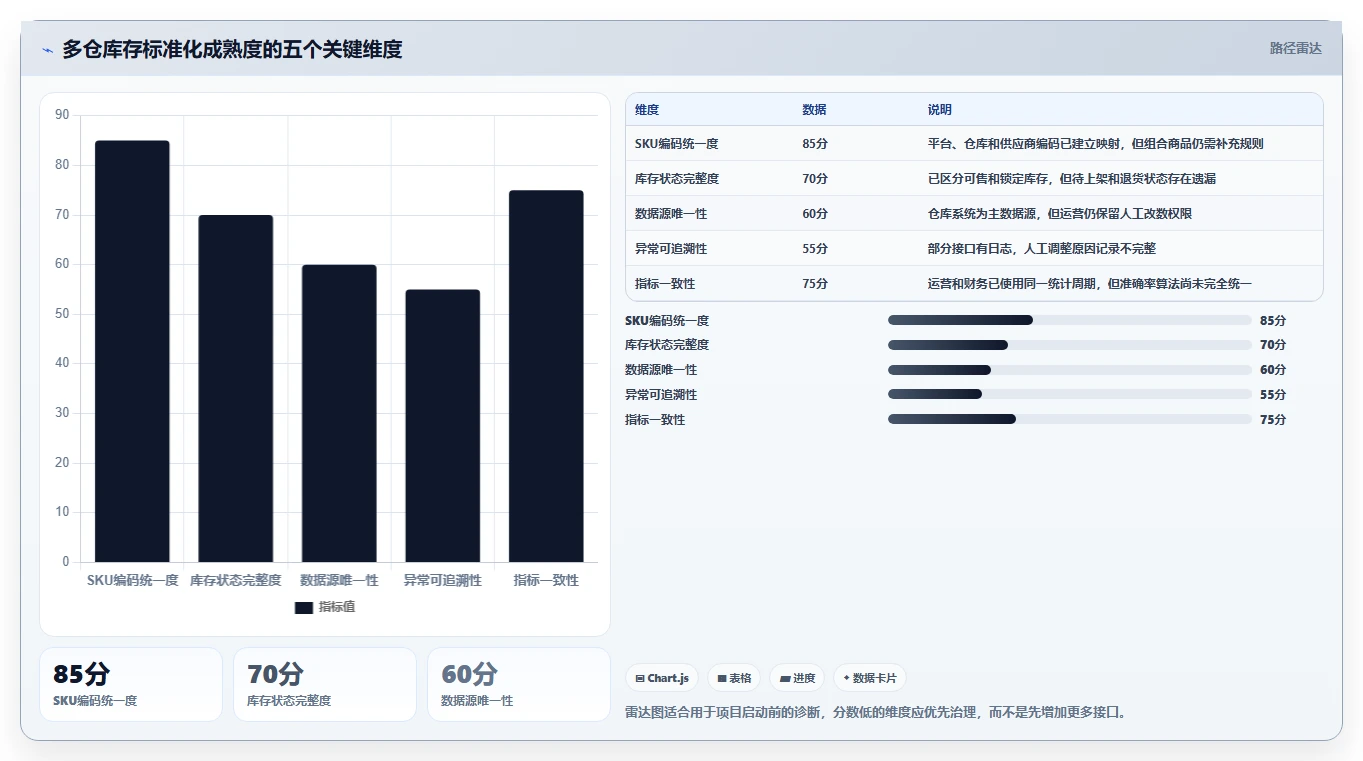Click the 55分 value in the table

tap(815, 249)
